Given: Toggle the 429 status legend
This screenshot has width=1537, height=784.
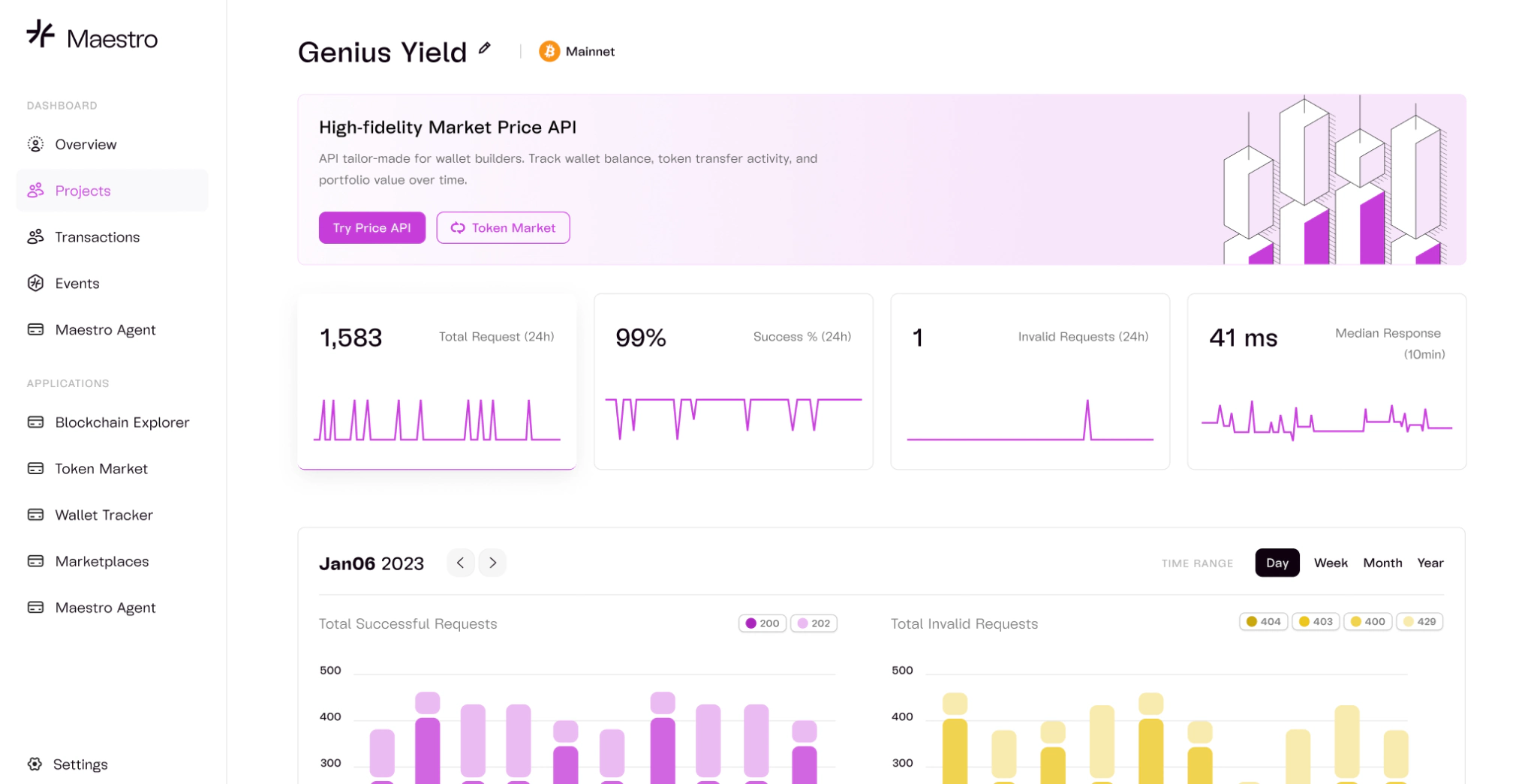Looking at the screenshot, I should coord(1419,621).
